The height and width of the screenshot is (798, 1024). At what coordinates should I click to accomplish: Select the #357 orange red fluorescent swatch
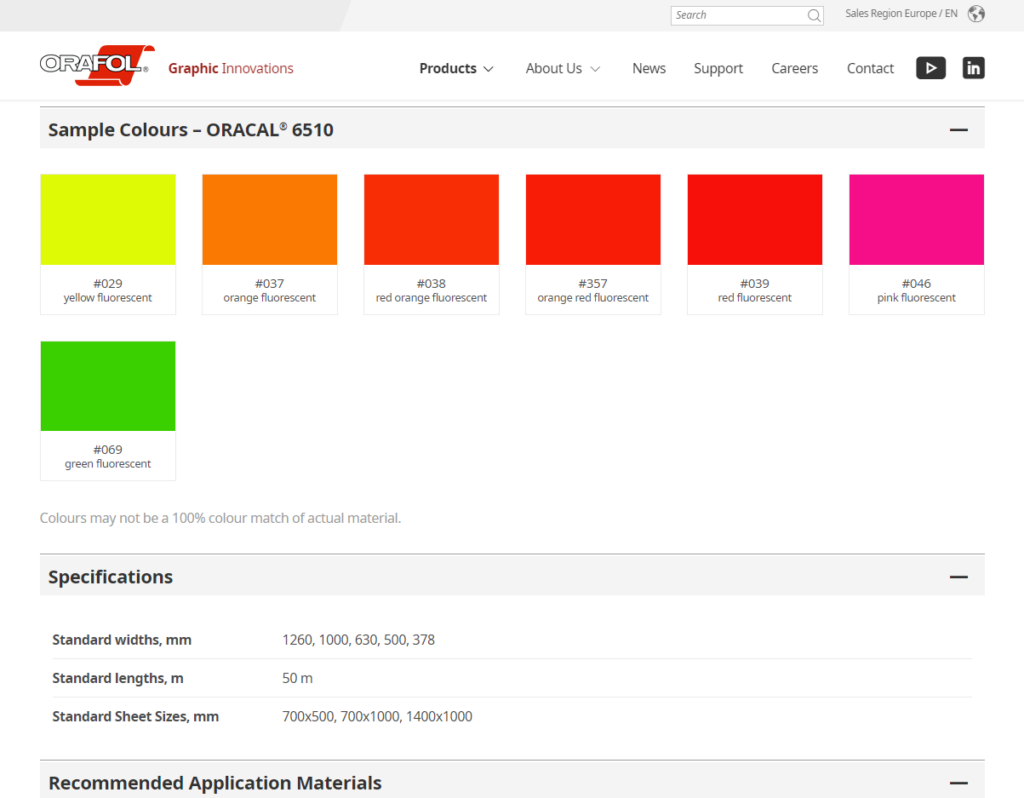click(x=593, y=219)
